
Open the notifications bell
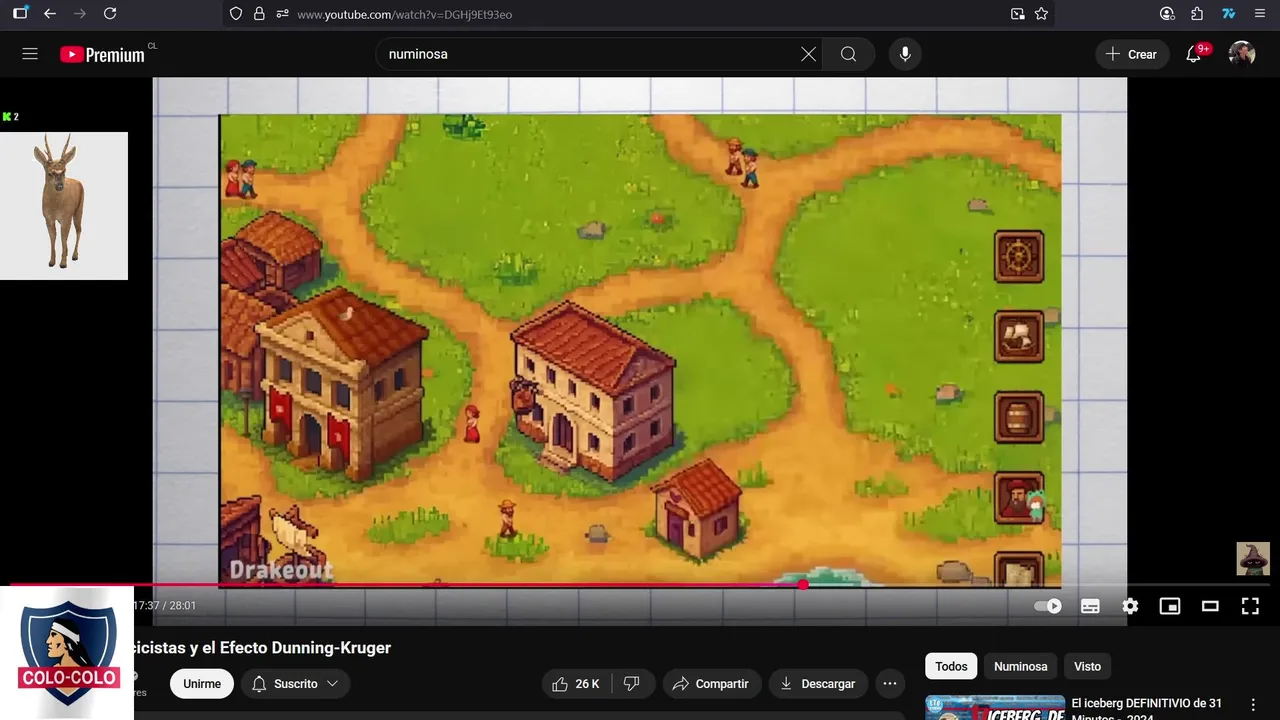(x=1194, y=54)
